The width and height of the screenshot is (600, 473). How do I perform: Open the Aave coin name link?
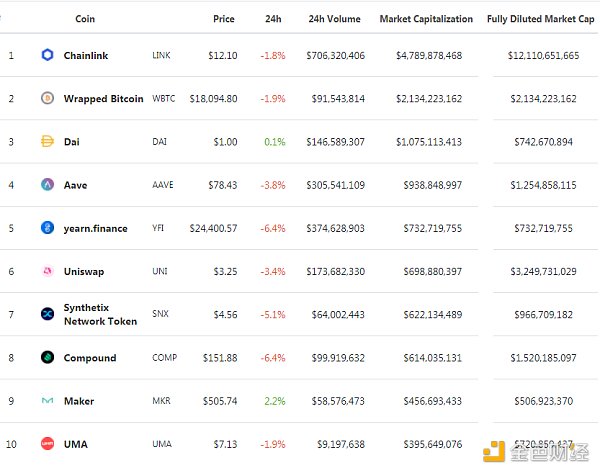pos(75,185)
